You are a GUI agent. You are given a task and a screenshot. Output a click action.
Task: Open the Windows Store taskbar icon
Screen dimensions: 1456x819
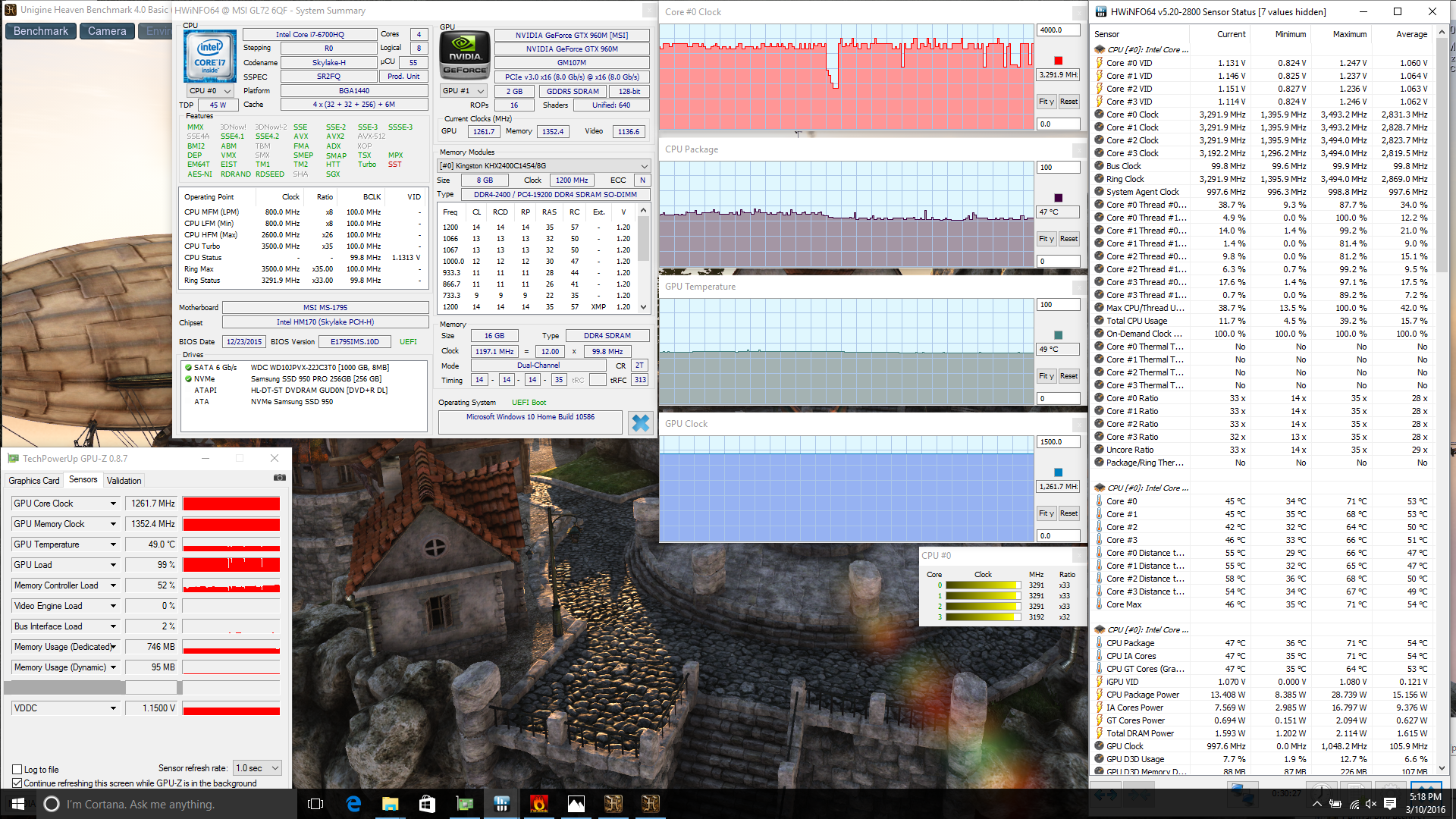[427, 804]
